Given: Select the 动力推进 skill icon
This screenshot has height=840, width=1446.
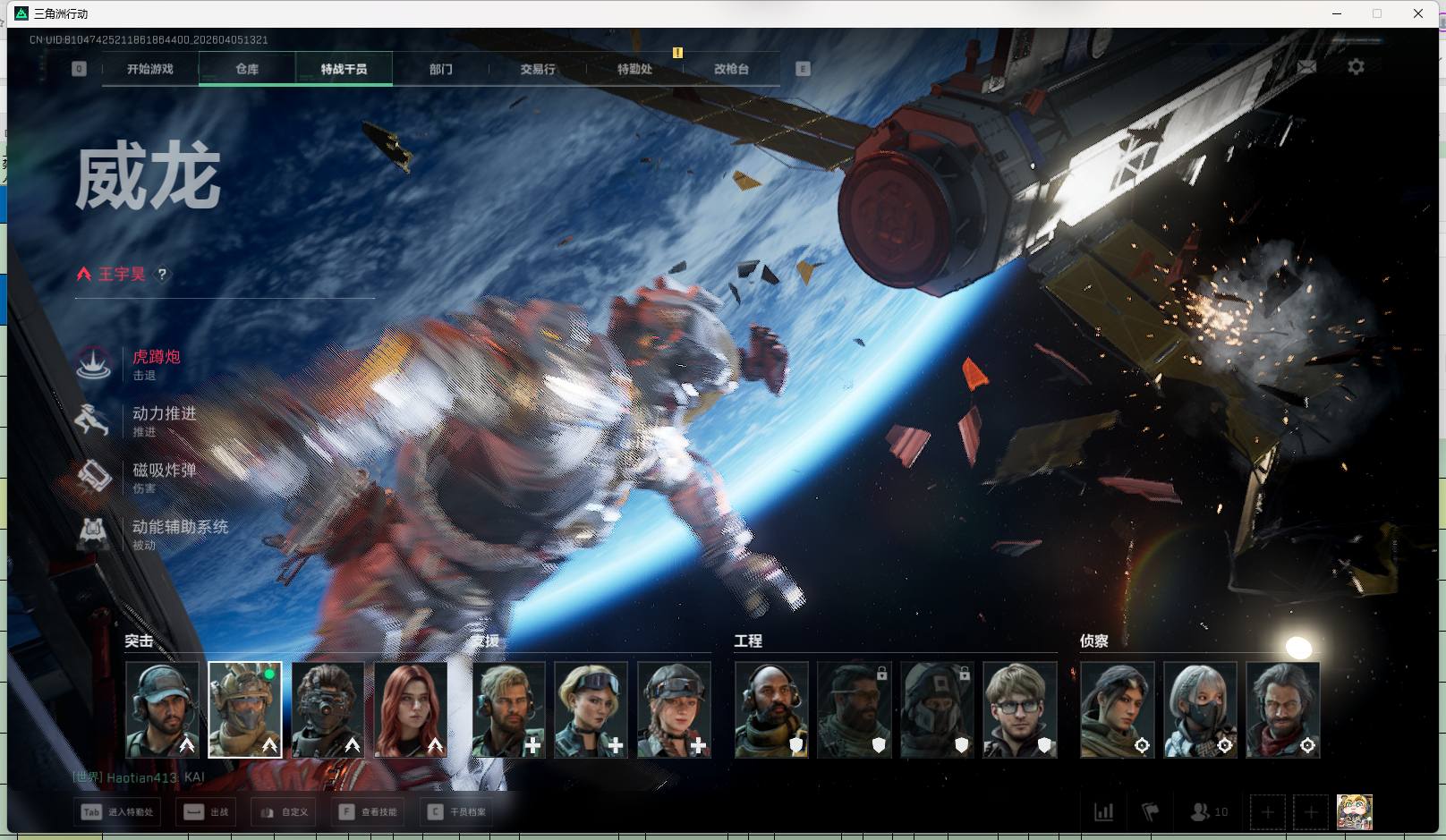Looking at the screenshot, I should tap(93, 420).
